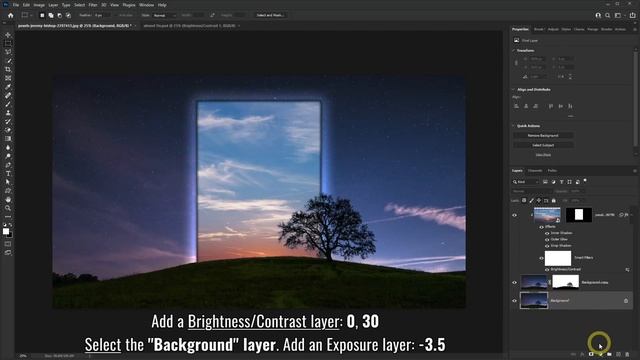640x360 pixels.
Task: Click the Add to Selection icon
Action: coord(51,15)
